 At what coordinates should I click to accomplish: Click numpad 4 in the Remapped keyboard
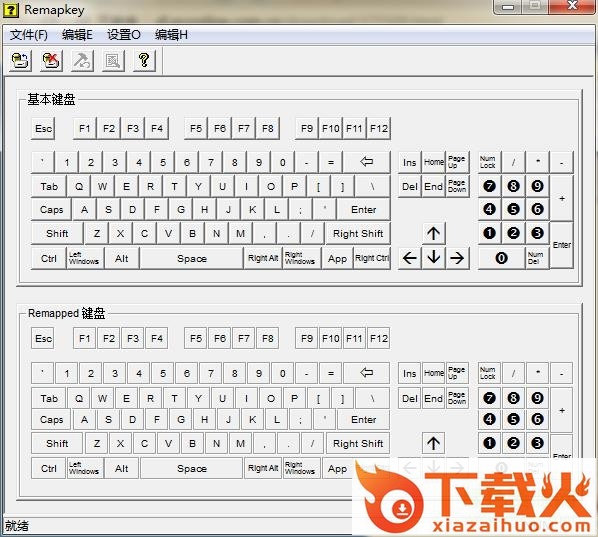pyautogui.click(x=490, y=420)
